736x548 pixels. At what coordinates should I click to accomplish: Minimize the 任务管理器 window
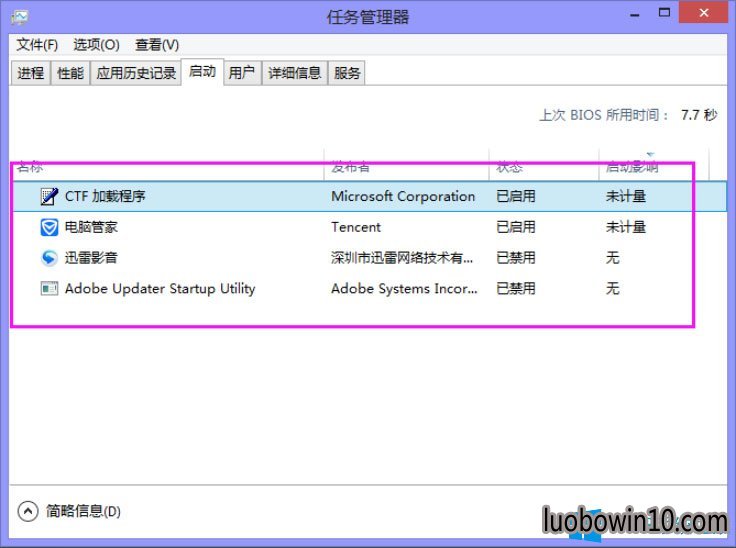point(635,15)
